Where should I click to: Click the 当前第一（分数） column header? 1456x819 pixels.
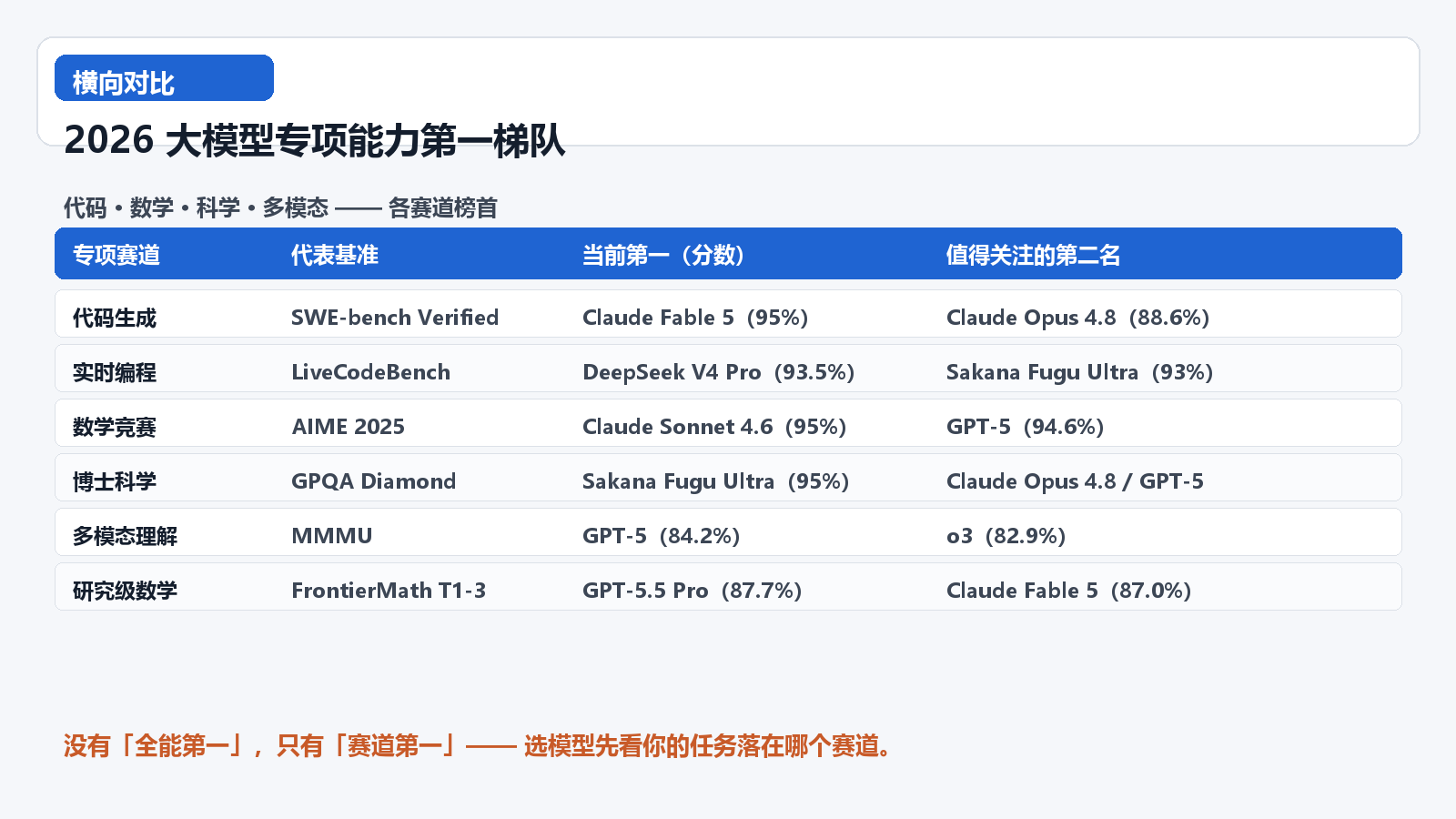(664, 255)
